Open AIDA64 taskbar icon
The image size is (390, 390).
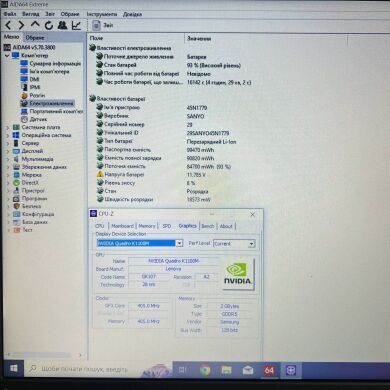coord(269,370)
